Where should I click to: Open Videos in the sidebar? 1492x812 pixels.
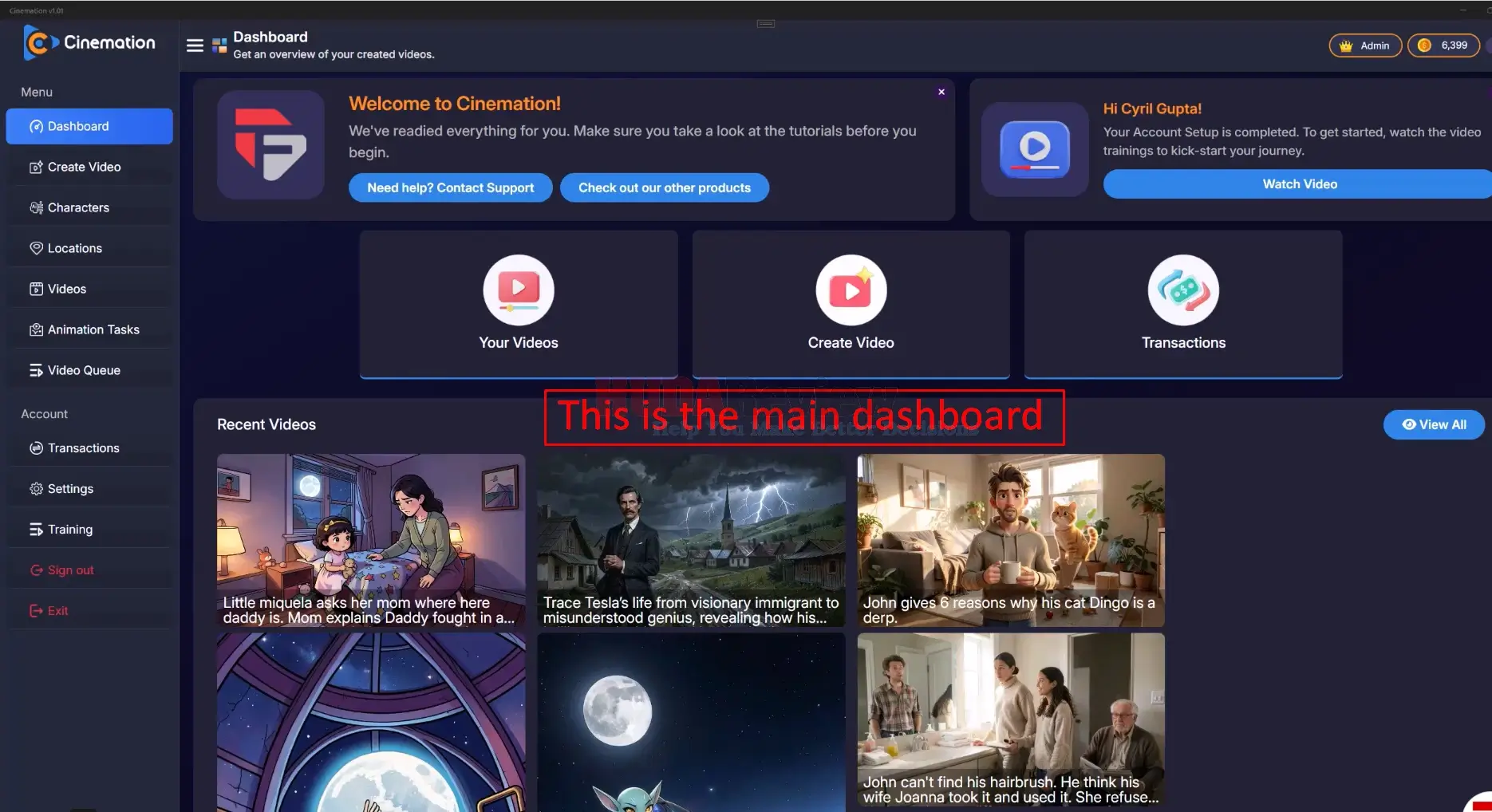(x=89, y=289)
